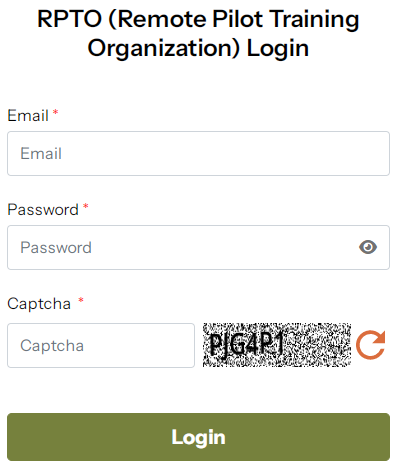This screenshot has width=397, height=476.
Task: Click the noisy blank area of captcha image
Action: [x=318, y=345]
